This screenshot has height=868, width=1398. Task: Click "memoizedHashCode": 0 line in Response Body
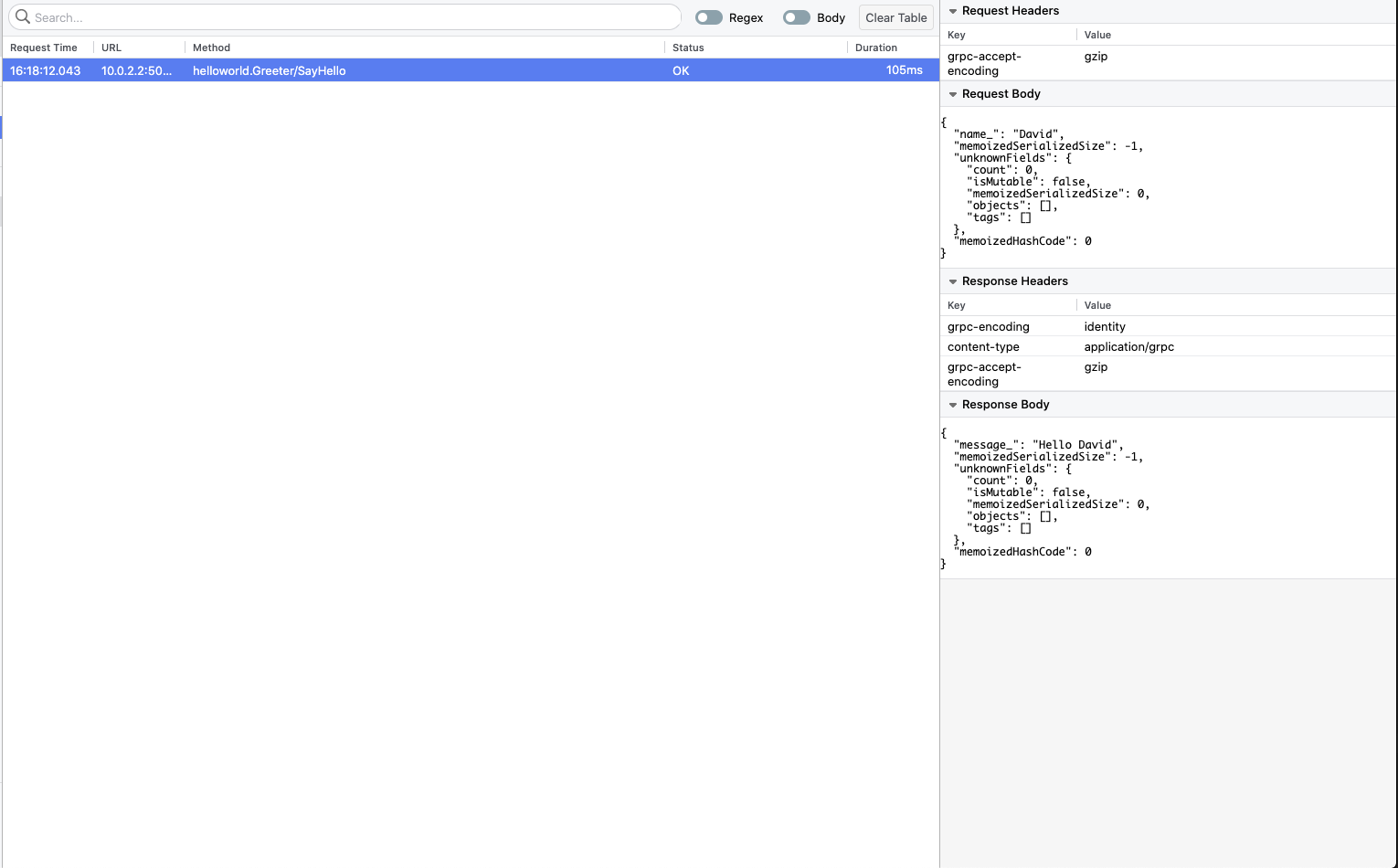coord(1022,552)
